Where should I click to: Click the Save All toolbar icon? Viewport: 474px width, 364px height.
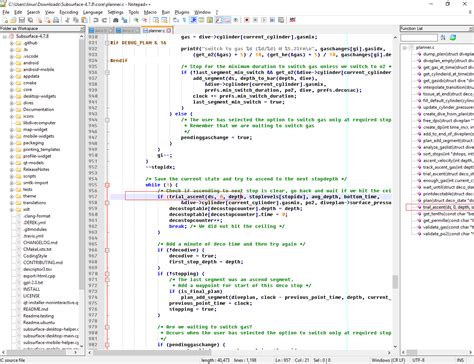[30, 20]
